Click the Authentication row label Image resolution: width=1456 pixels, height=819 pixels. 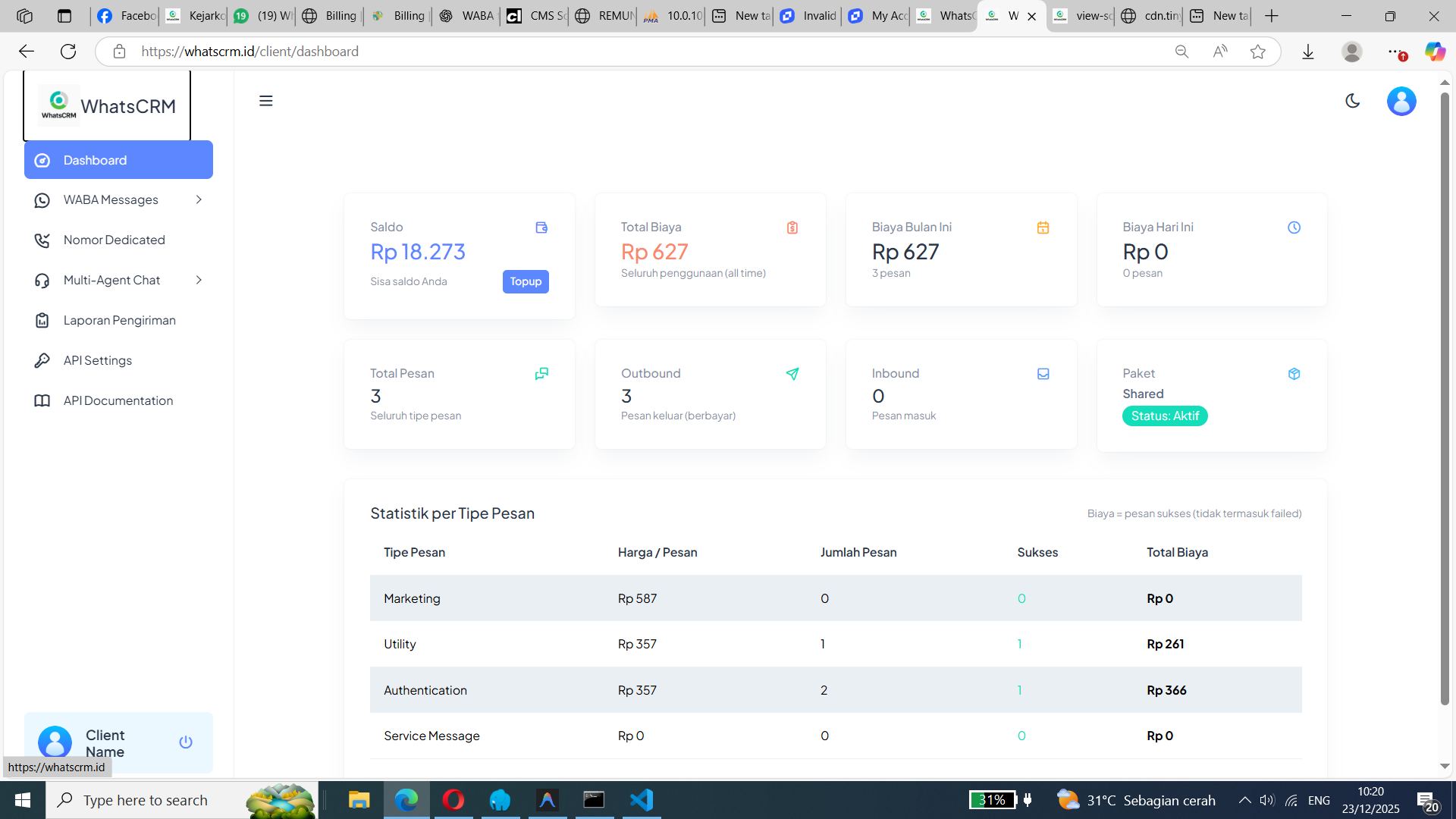(425, 690)
